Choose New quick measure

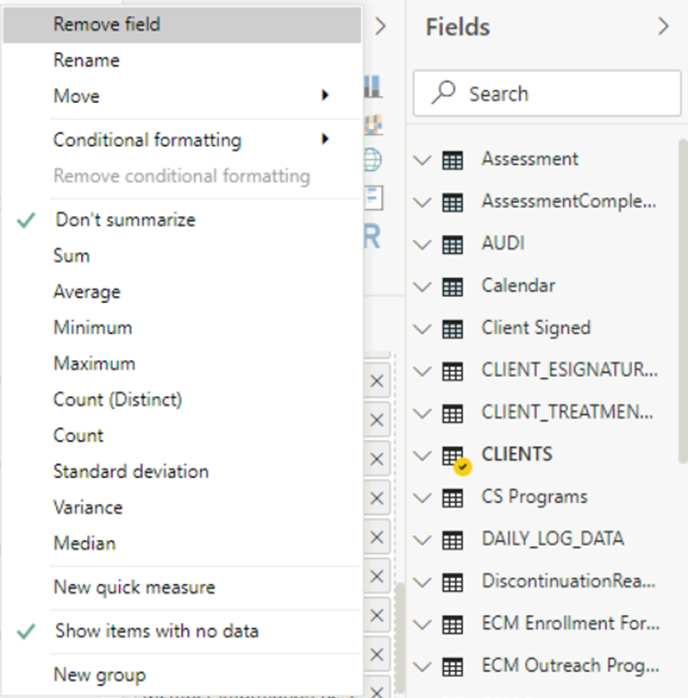pyautogui.click(x=182, y=588)
